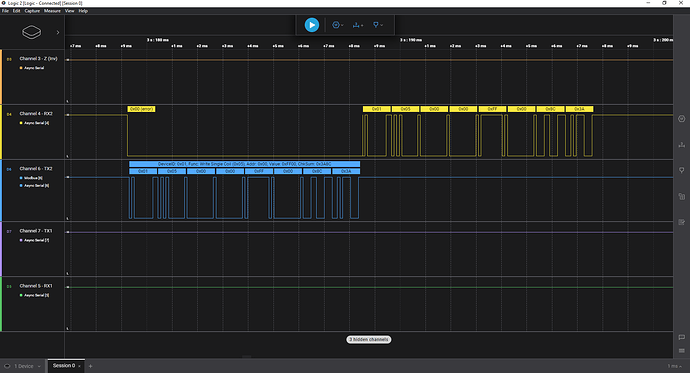Start capture with the blue play button
Screen dimensions: 690x373
pos(312,25)
